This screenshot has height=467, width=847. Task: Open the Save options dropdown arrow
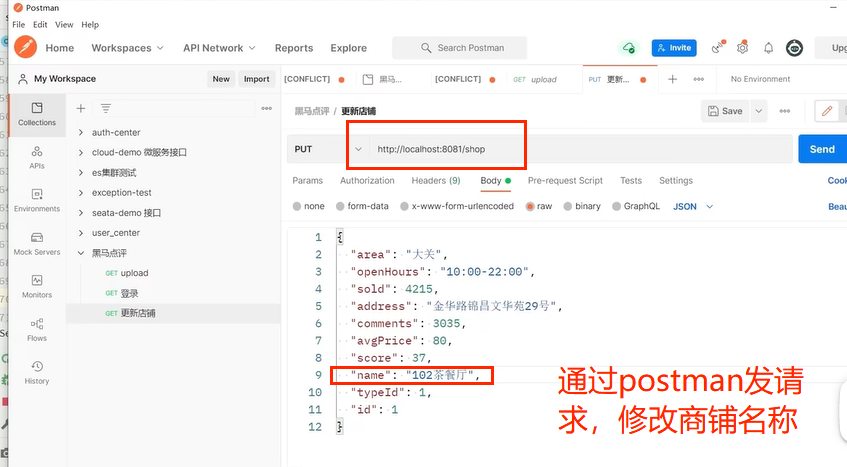(759, 111)
